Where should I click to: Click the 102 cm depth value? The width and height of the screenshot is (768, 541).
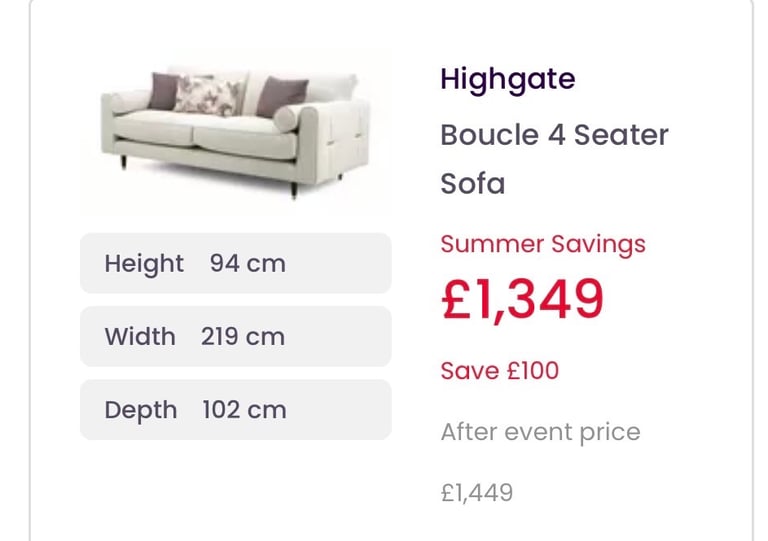pyautogui.click(x=244, y=410)
